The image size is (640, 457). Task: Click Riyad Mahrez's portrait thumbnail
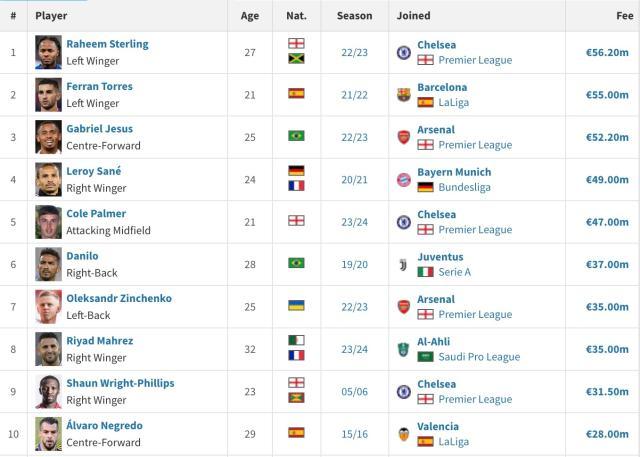(48, 349)
